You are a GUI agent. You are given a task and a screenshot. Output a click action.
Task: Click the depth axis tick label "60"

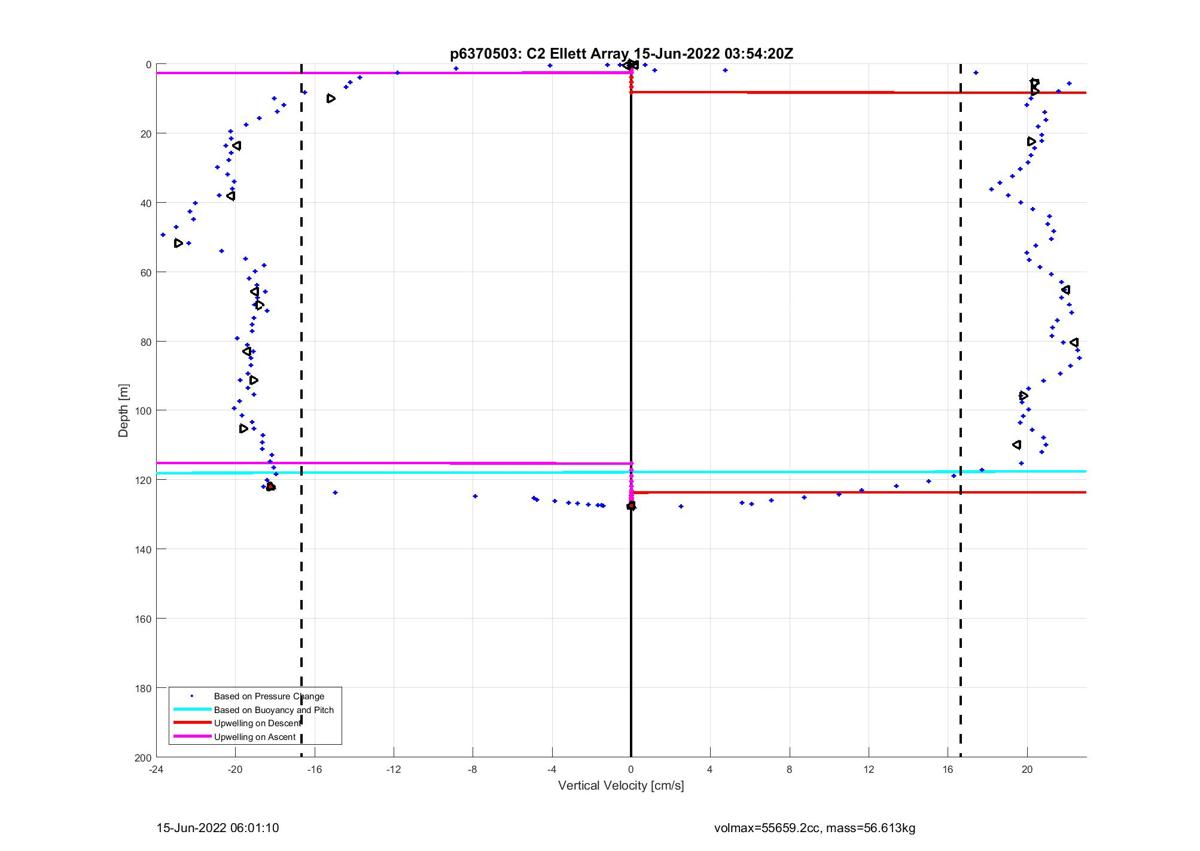click(145, 272)
